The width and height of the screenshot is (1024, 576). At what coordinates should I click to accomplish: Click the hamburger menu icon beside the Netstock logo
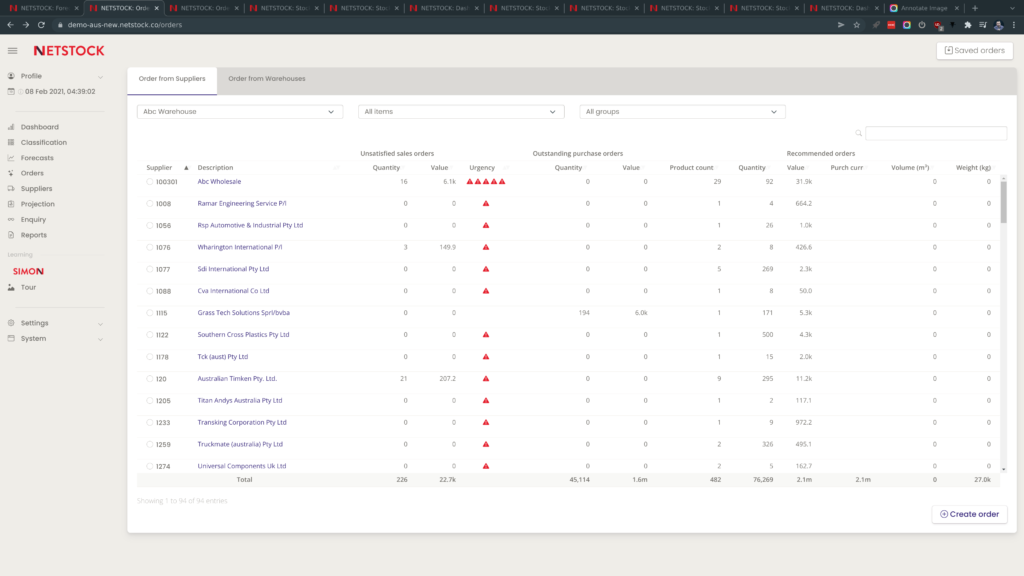point(12,50)
